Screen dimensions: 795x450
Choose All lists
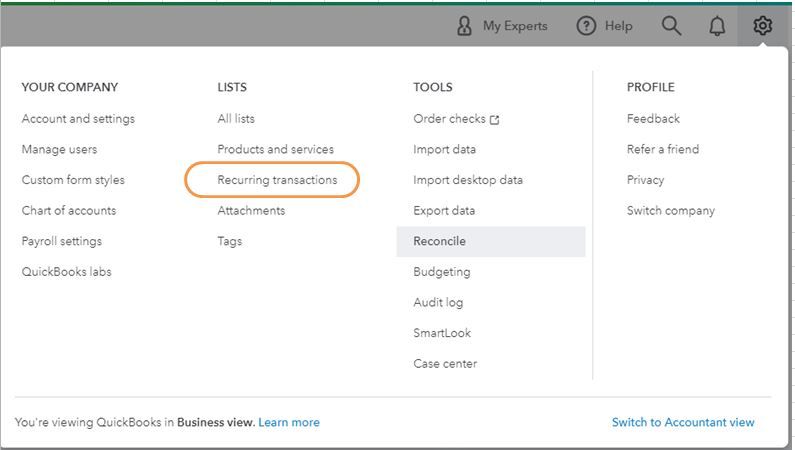click(236, 119)
